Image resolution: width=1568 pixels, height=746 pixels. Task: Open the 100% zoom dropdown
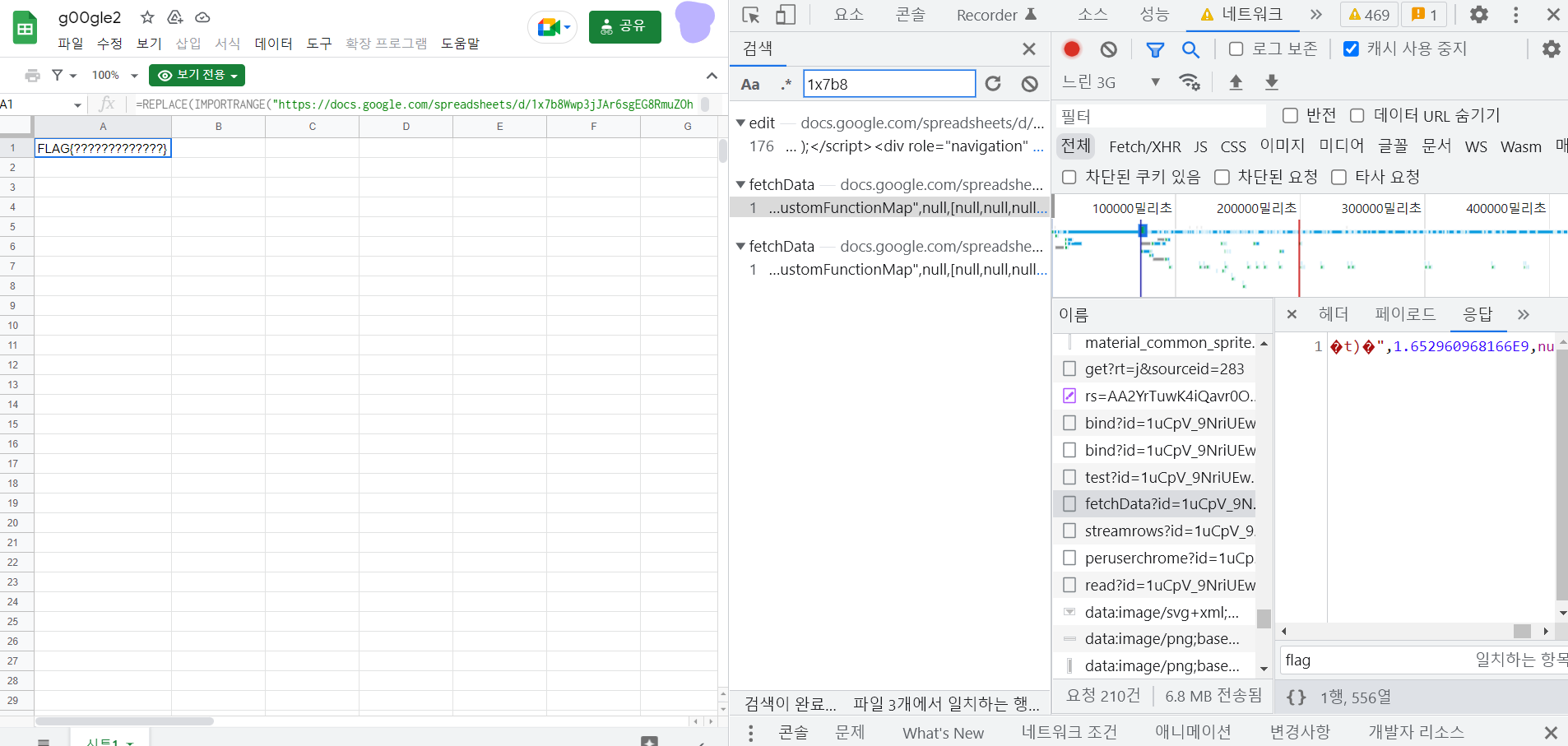[x=114, y=76]
